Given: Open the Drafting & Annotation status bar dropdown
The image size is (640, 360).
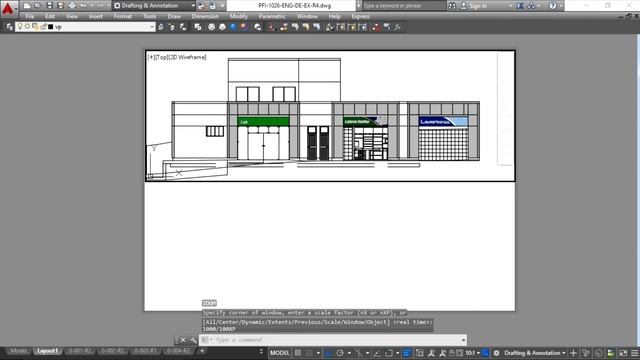Looking at the screenshot, I should pos(535,353).
